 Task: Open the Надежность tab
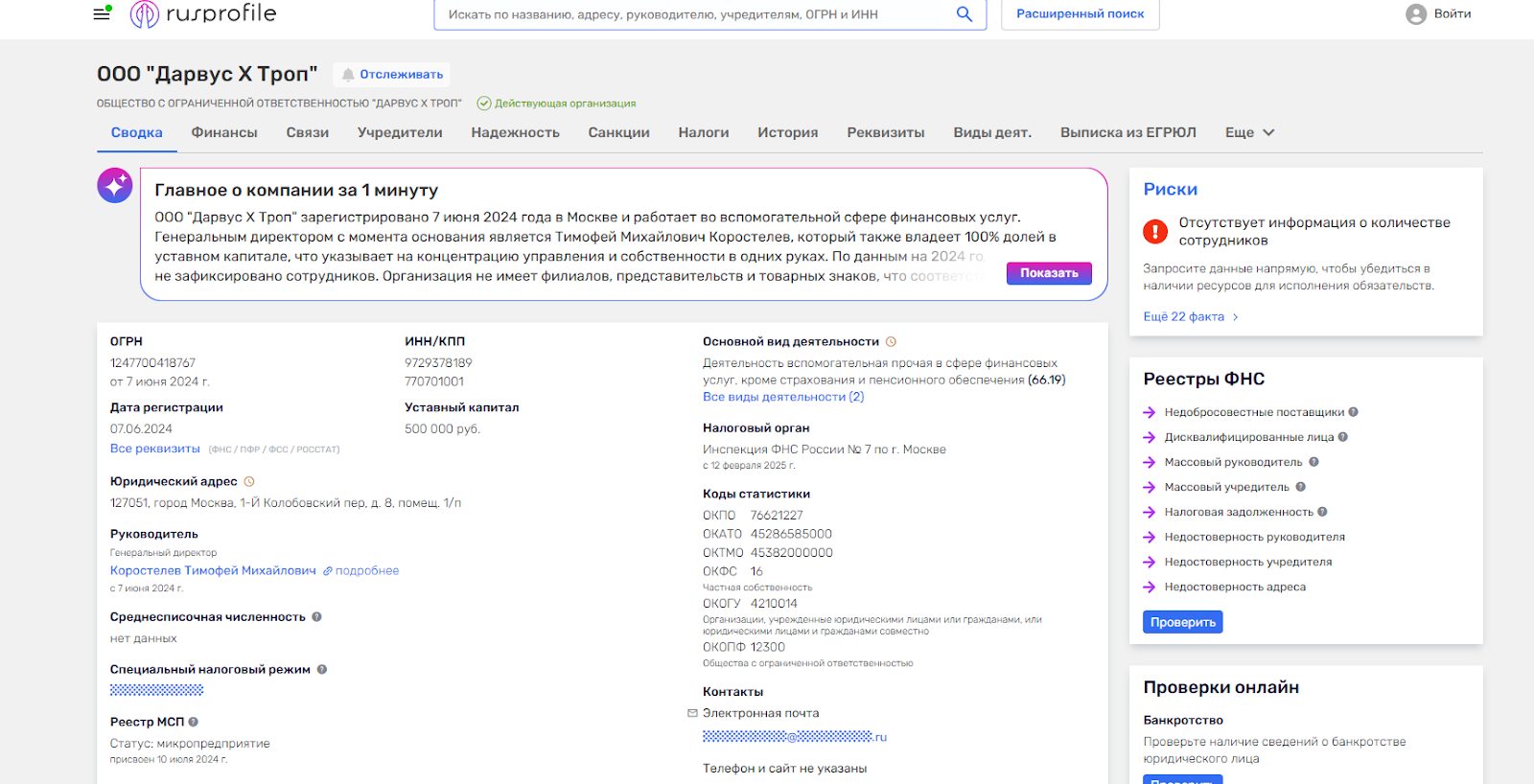516,133
